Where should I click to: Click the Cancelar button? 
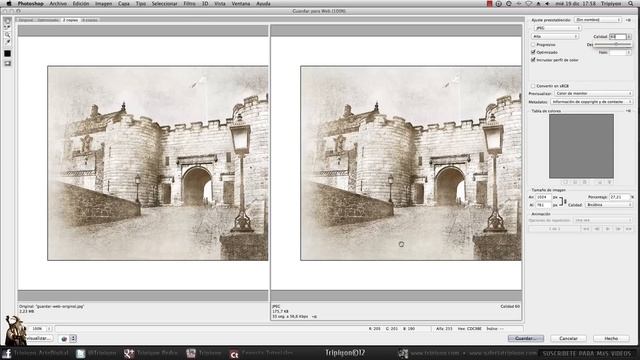coord(568,339)
